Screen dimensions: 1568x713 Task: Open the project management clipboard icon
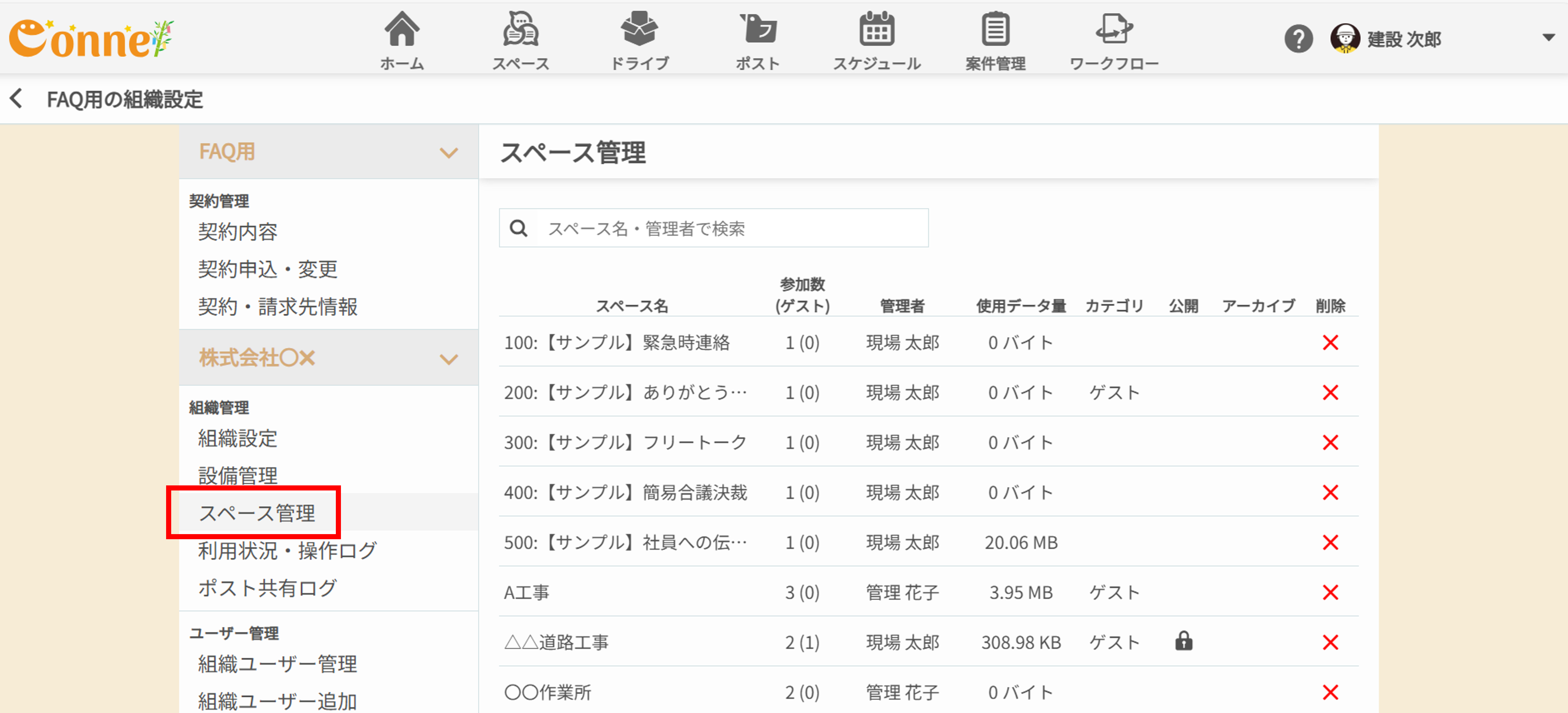click(995, 30)
